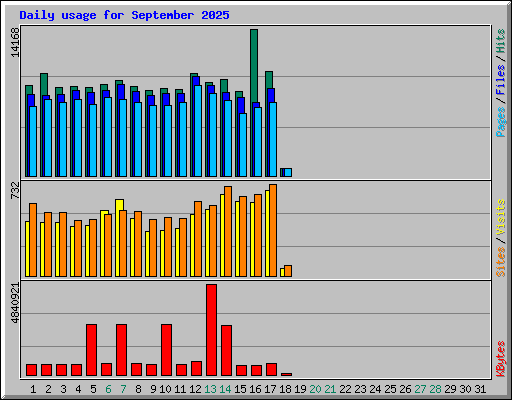Image resolution: width=512 pixels, height=400 pixels.
Task: Click day label 16 on the x-axis
Action: click(x=255, y=389)
